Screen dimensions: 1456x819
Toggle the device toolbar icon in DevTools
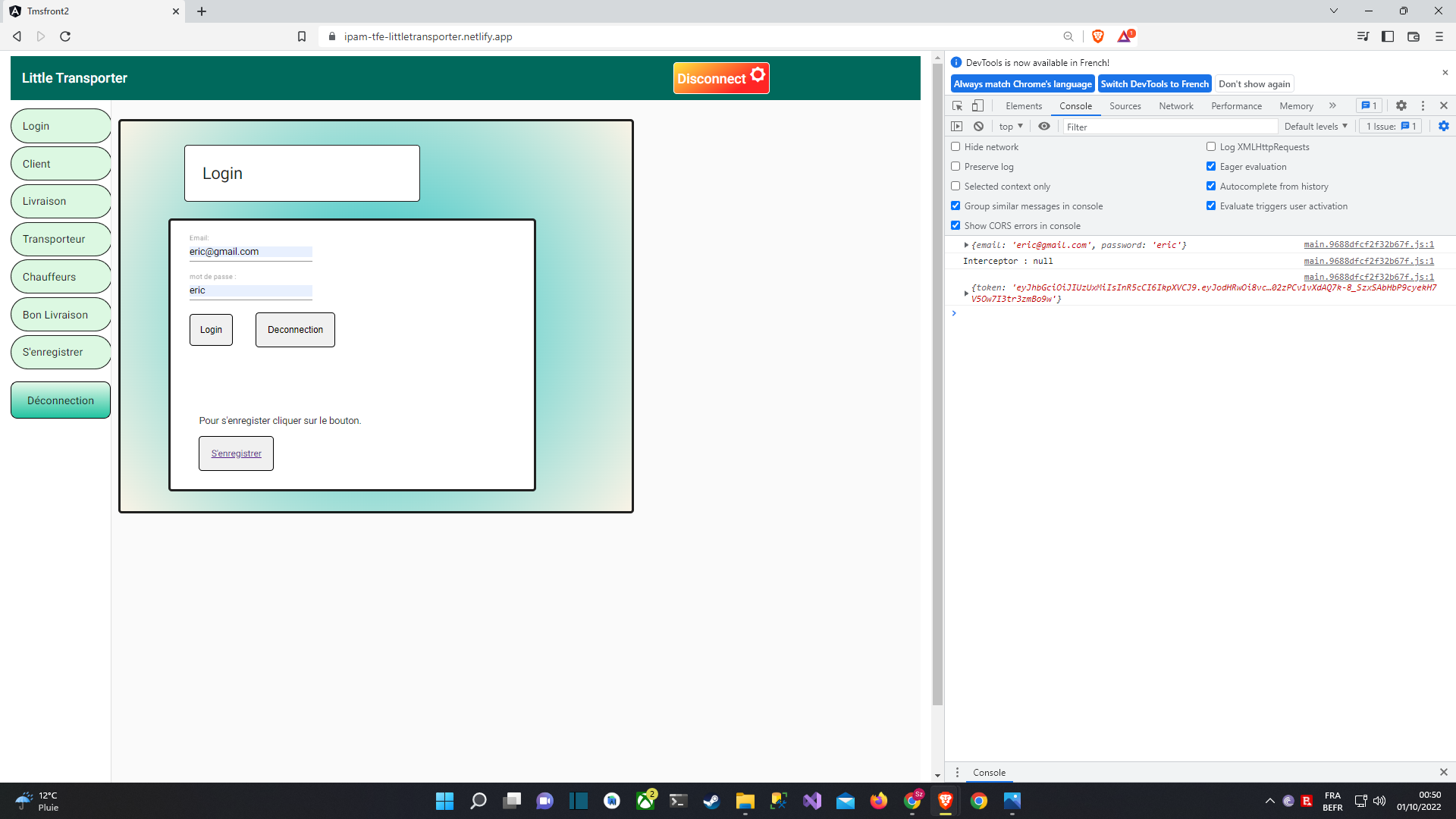[x=978, y=106]
